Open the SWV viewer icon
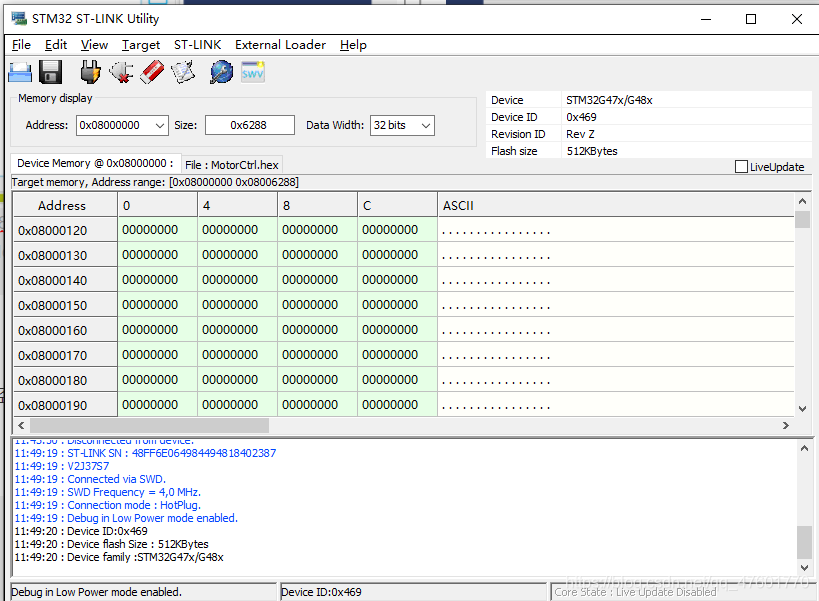Viewport: 819px width, 601px height. 253,72
